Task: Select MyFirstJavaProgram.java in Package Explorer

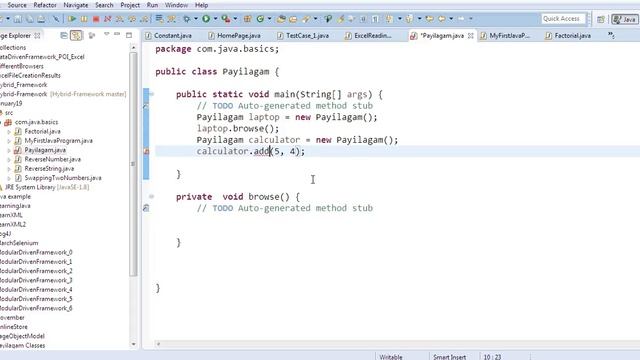Action: point(58,141)
